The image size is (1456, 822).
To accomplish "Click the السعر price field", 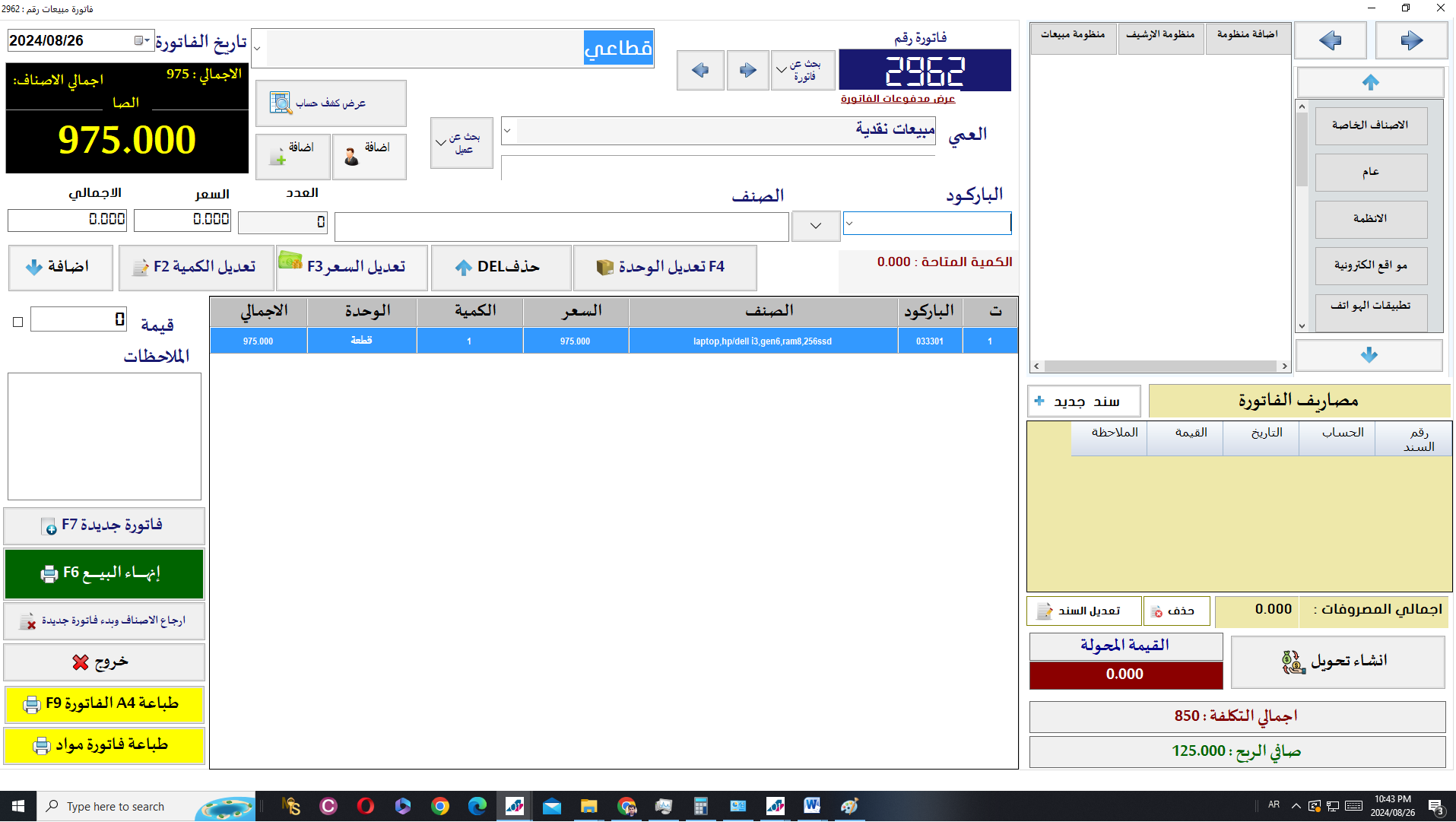I will coord(182,220).
